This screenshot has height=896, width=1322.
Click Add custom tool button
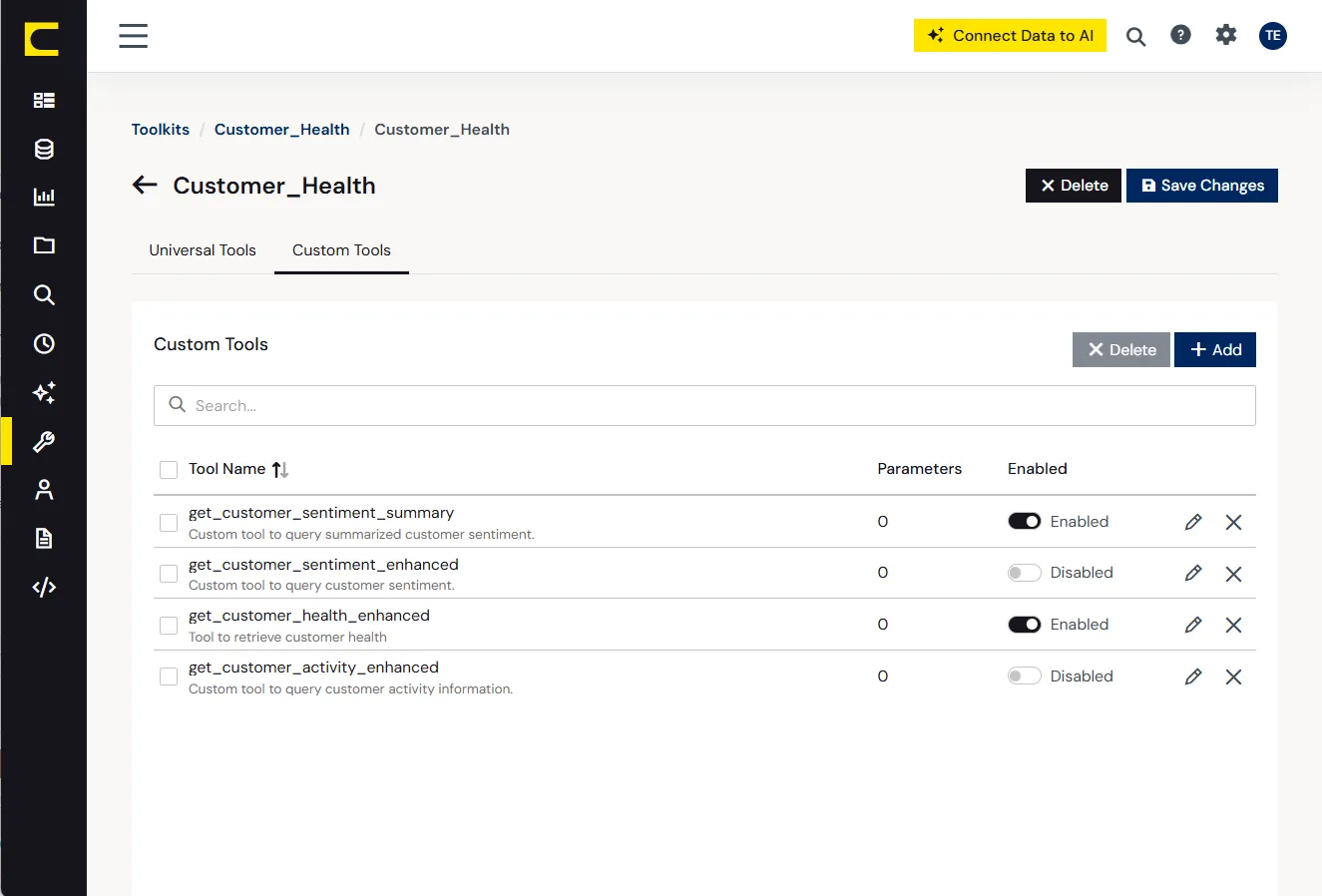click(1215, 350)
